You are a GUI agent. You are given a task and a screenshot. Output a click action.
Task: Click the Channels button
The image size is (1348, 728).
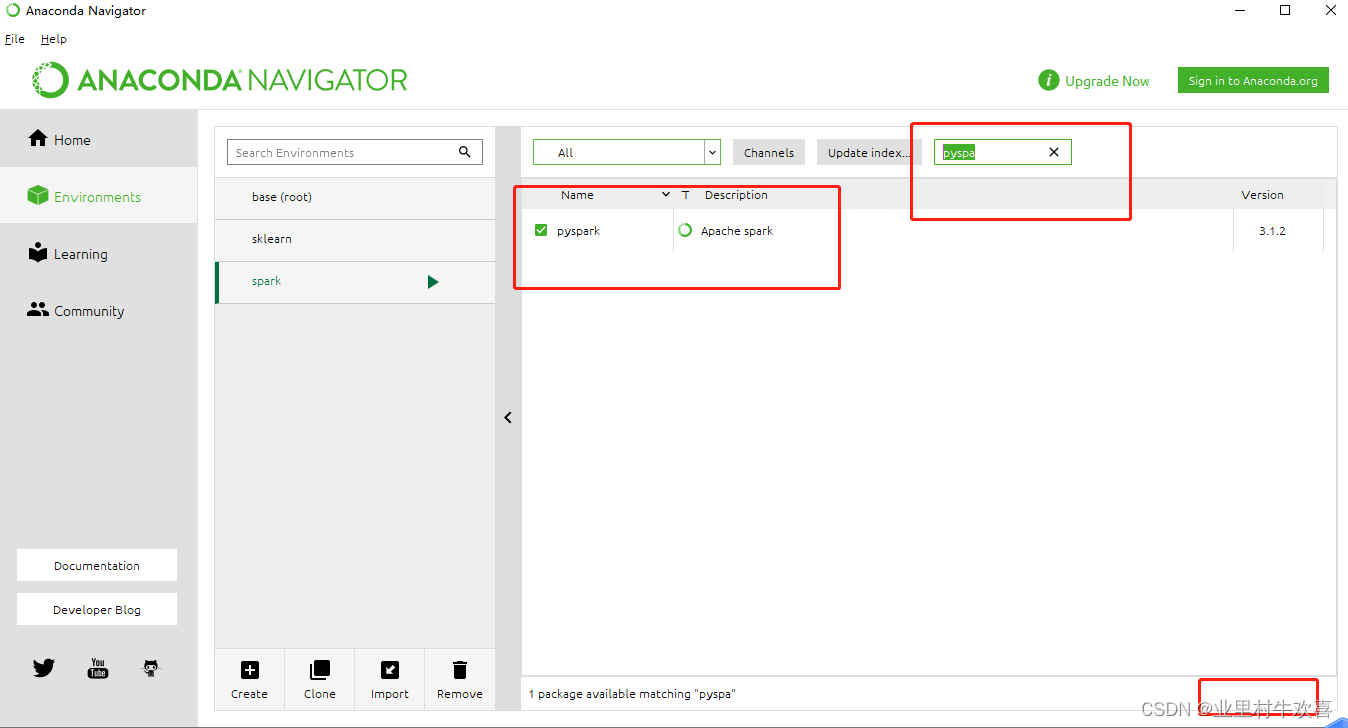pyautogui.click(x=769, y=152)
